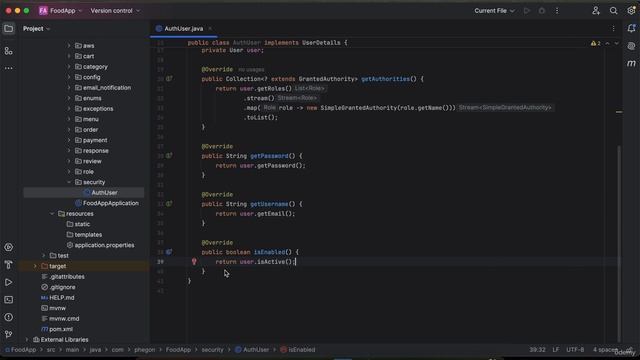
Task: Open the Notifications bell icon
Action: pos(631,28)
